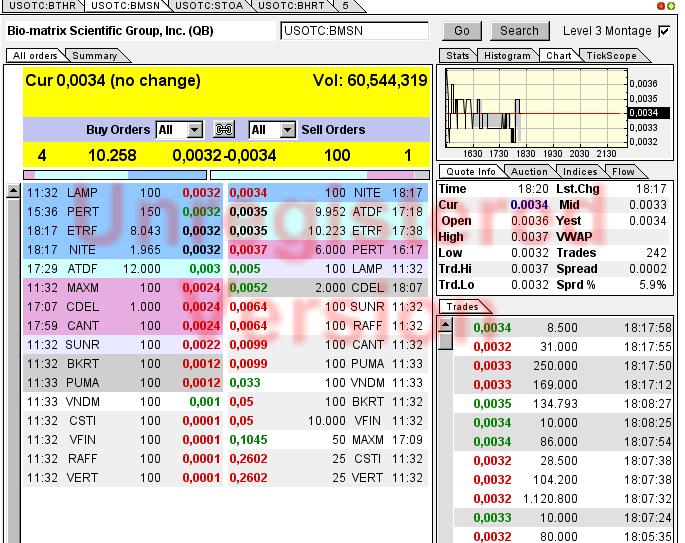Screen dimensions: 685x543
Task: Open the Sell Orders All dropdown
Action: click(x=272, y=130)
